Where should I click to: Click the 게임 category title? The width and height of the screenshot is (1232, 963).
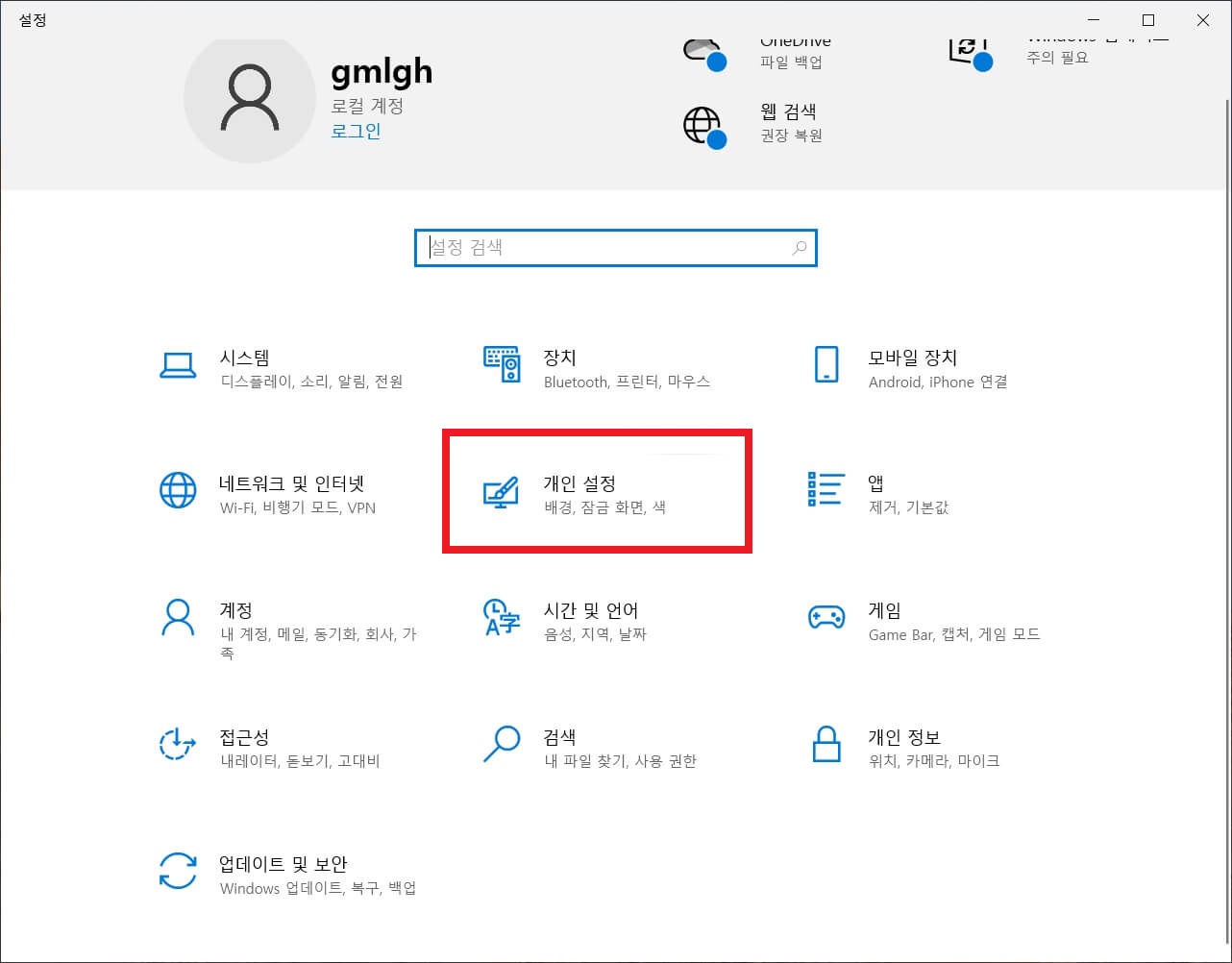[885, 610]
